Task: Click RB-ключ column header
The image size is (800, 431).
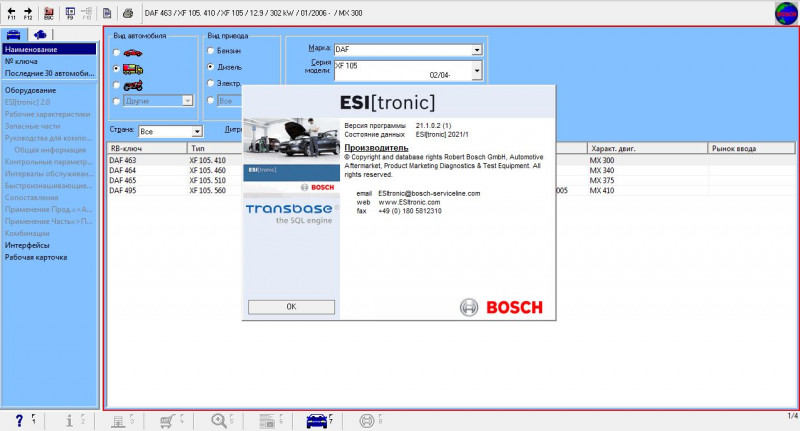Action: [147, 148]
